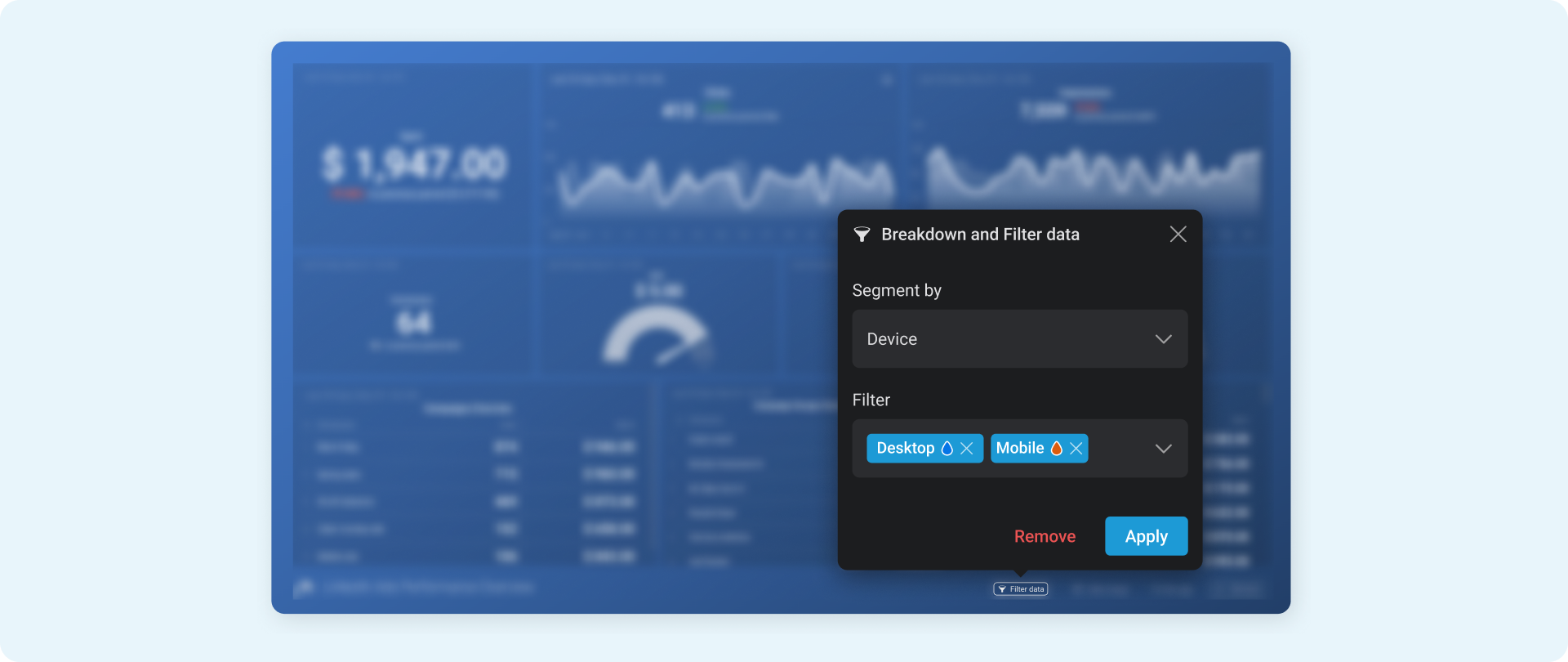Viewport: 1568px width, 662px height.
Task: Click the blue droplet on Desktop tag
Action: pyautogui.click(x=947, y=449)
